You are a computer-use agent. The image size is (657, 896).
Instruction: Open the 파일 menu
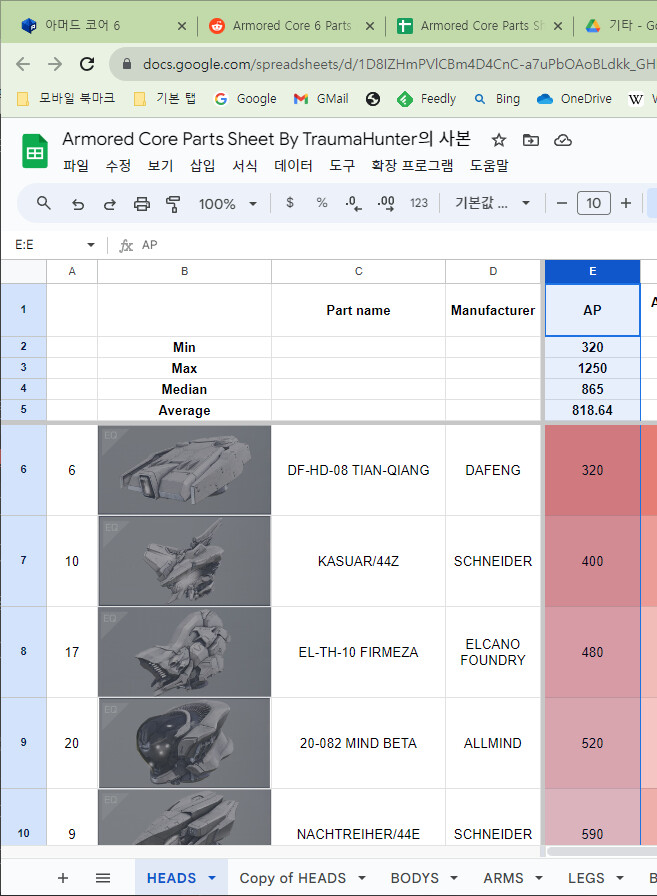(x=76, y=166)
